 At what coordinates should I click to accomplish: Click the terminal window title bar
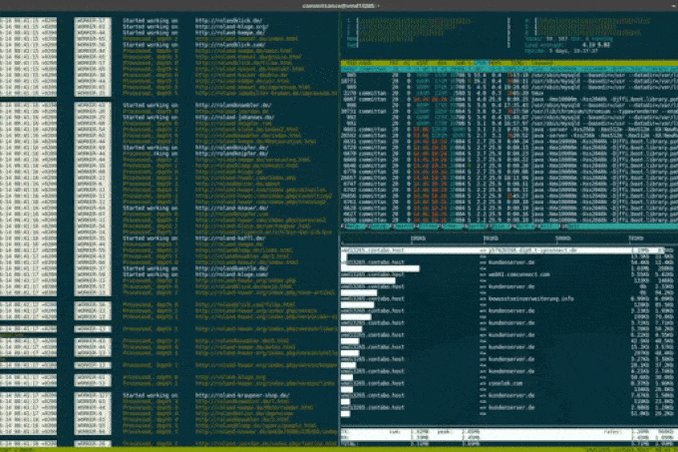coord(339,6)
